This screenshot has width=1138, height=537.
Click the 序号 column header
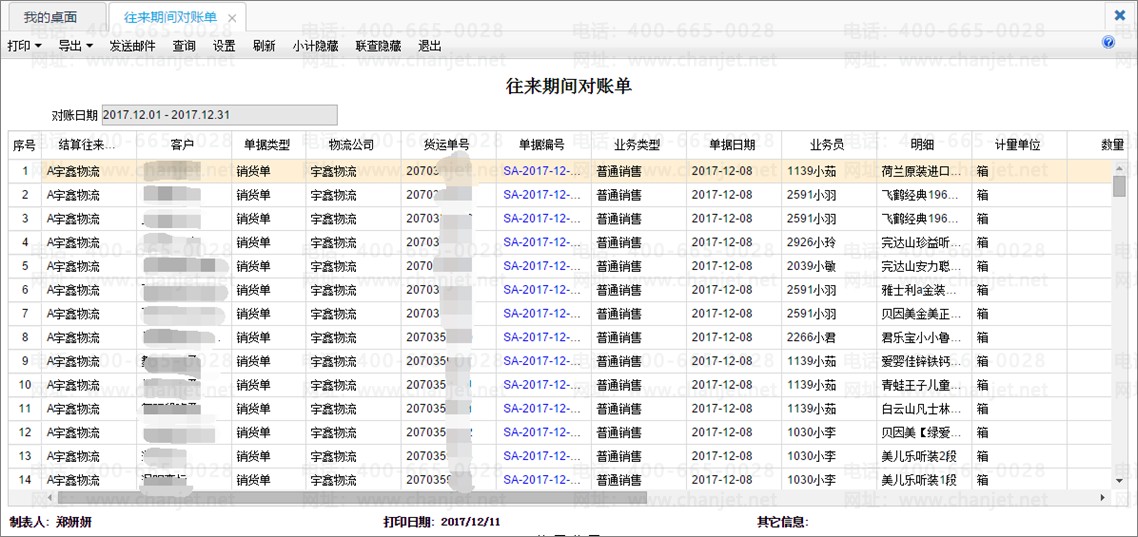(25, 145)
